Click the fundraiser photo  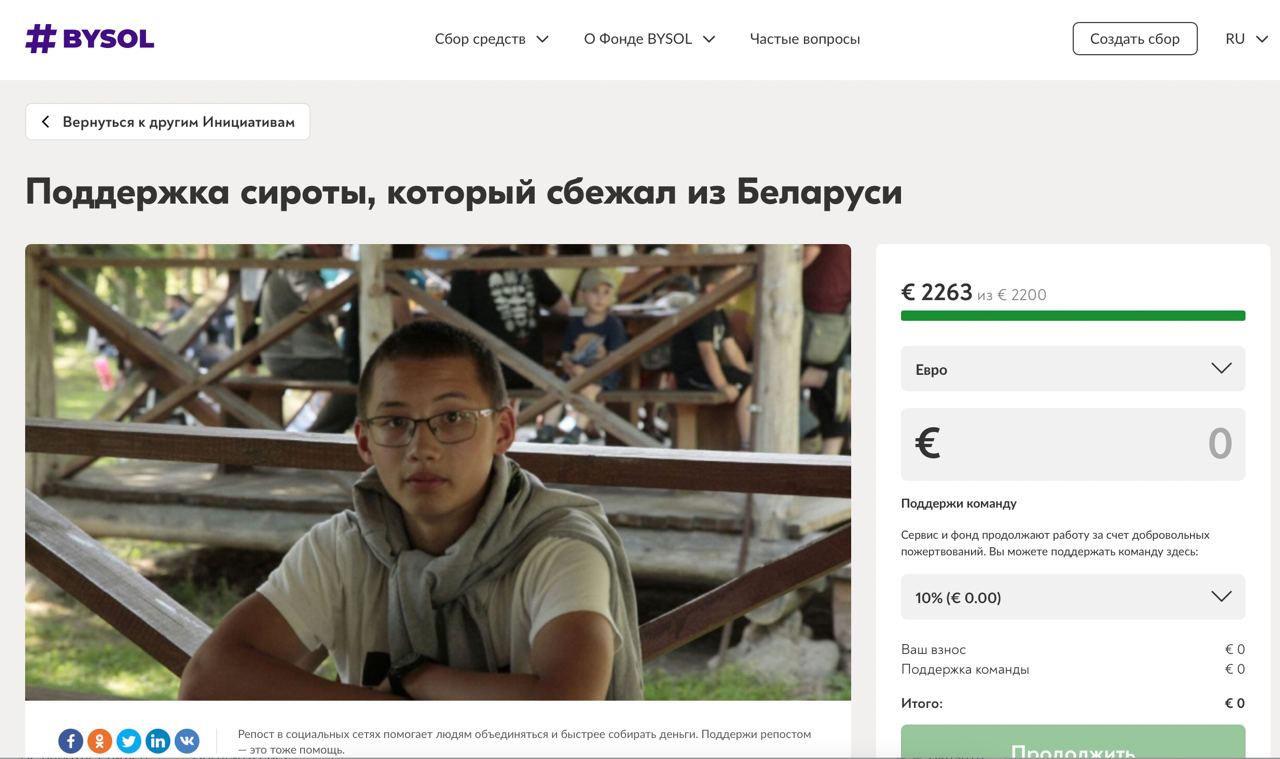pyautogui.click(x=438, y=472)
